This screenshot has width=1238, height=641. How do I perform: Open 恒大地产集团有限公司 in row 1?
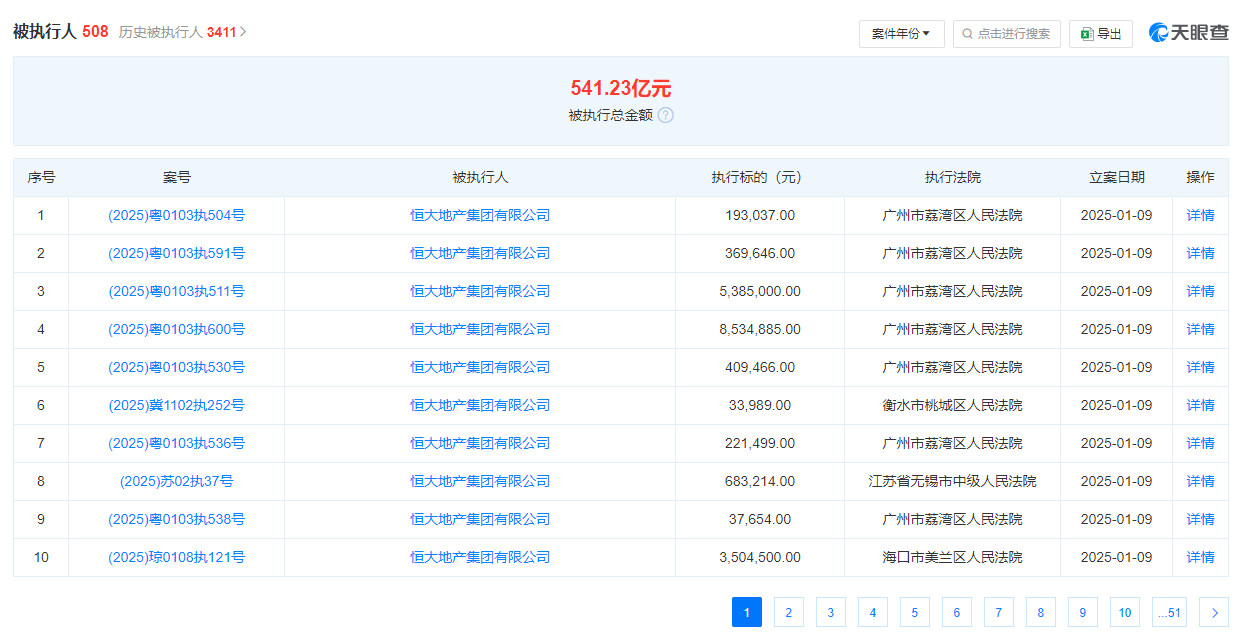480,215
